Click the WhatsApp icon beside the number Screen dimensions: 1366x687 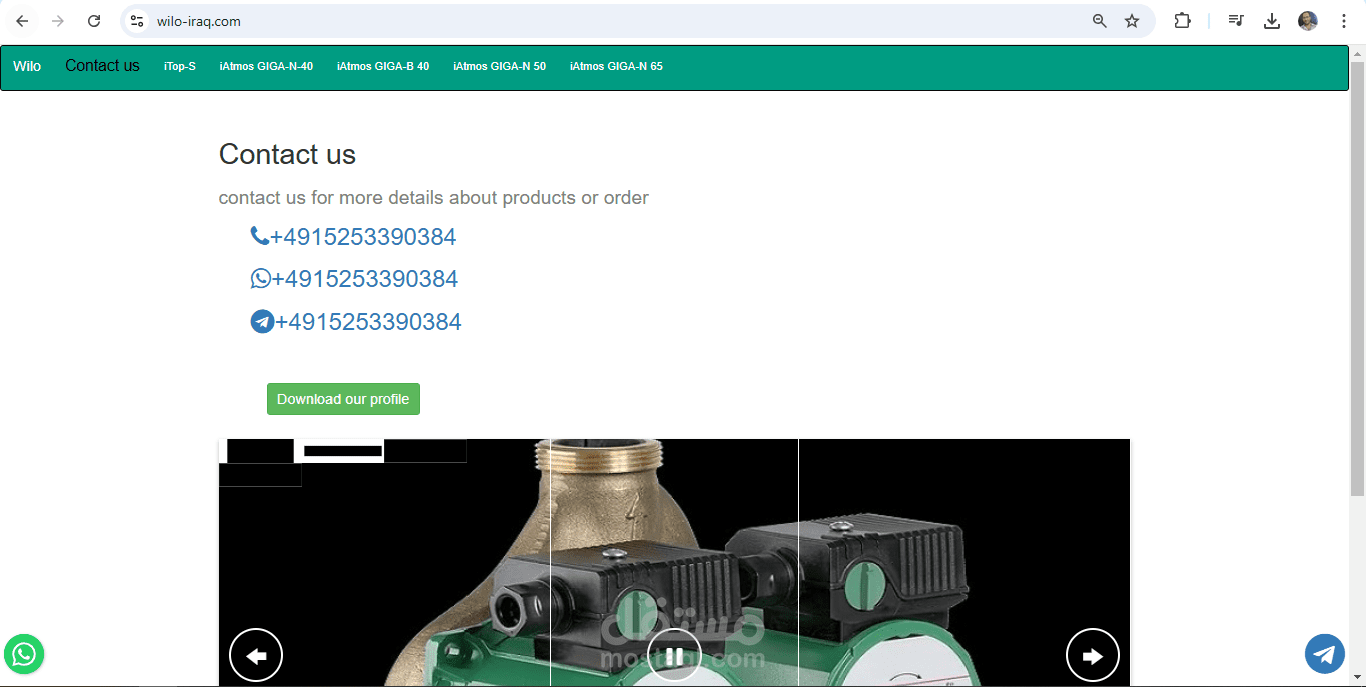[260, 279]
